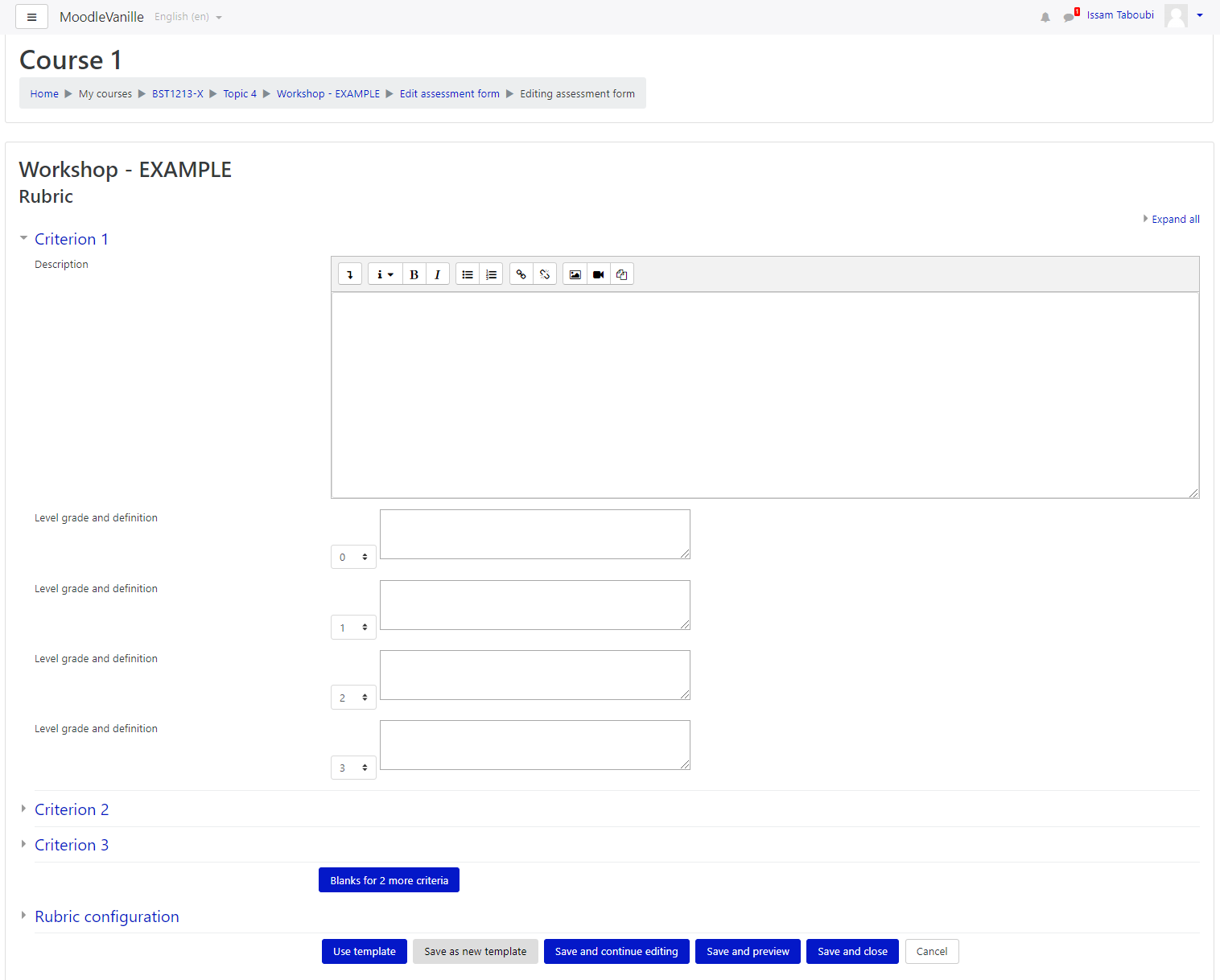Insert ordered numbered list
The width and height of the screenshot is (1220, 980).
[491, 274]
